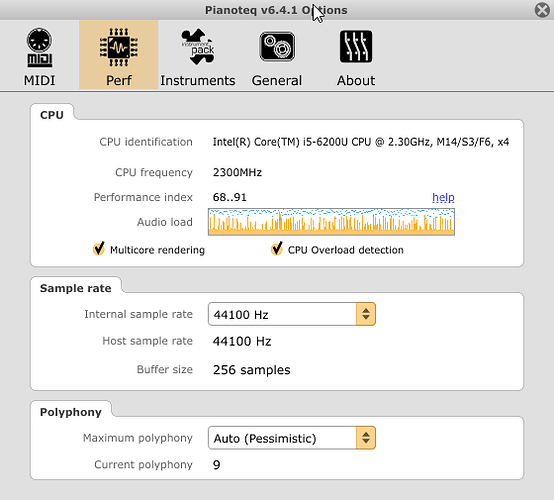This screenshot has height=500, width=554.
Task: Switch to the General tab label
Action: pos(277,81)
